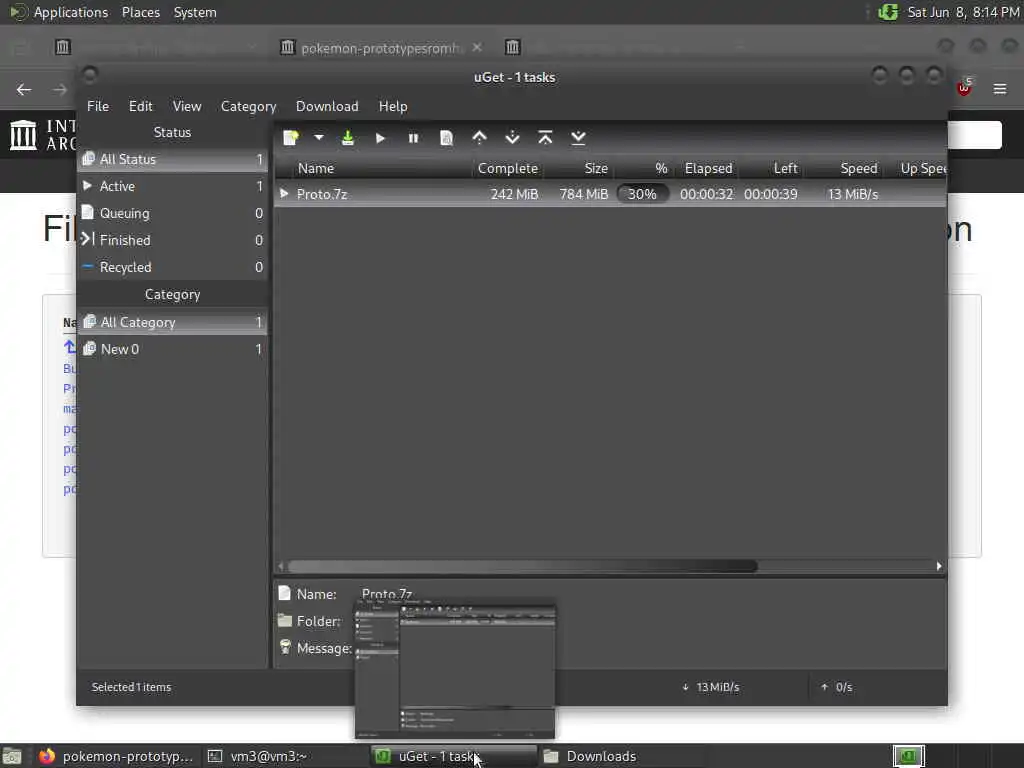Viewport: 1024px width, 768px height.
Task: Select the Finished status filter
Action: (x=172, y=240)
